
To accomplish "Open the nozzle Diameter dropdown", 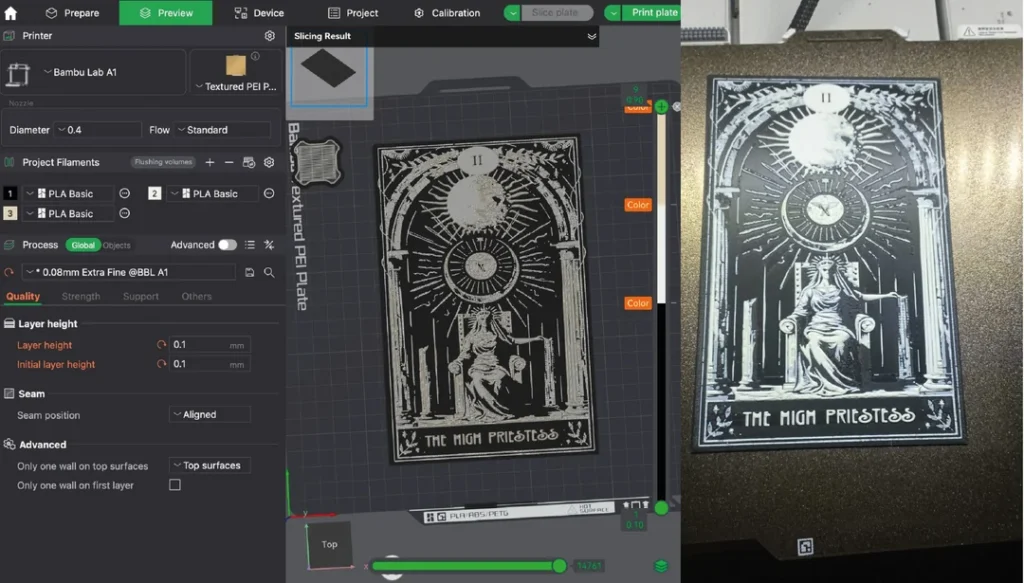I will 97,130.
